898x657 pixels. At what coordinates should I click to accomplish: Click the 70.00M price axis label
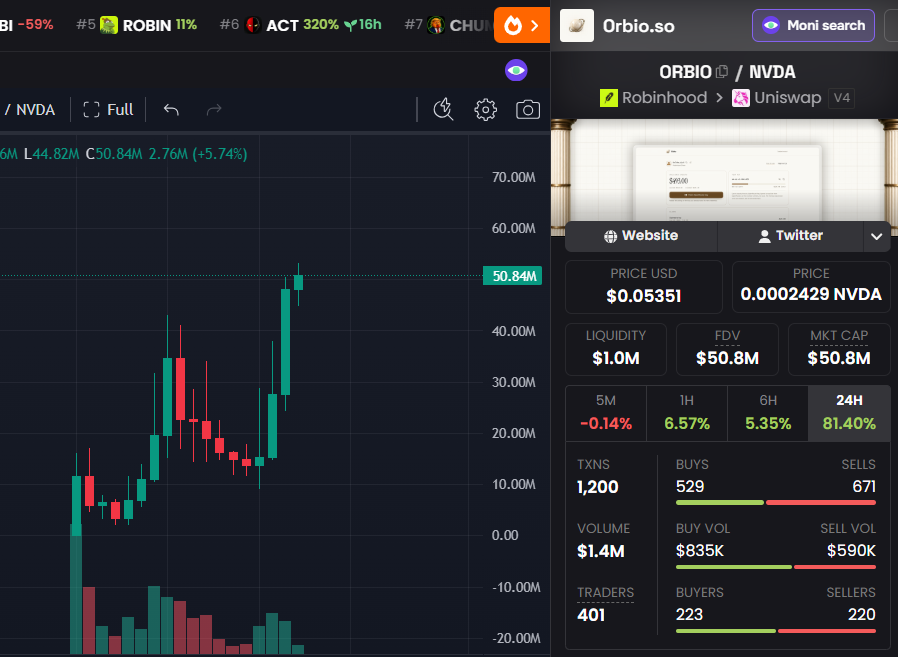[x=514, y=178]
